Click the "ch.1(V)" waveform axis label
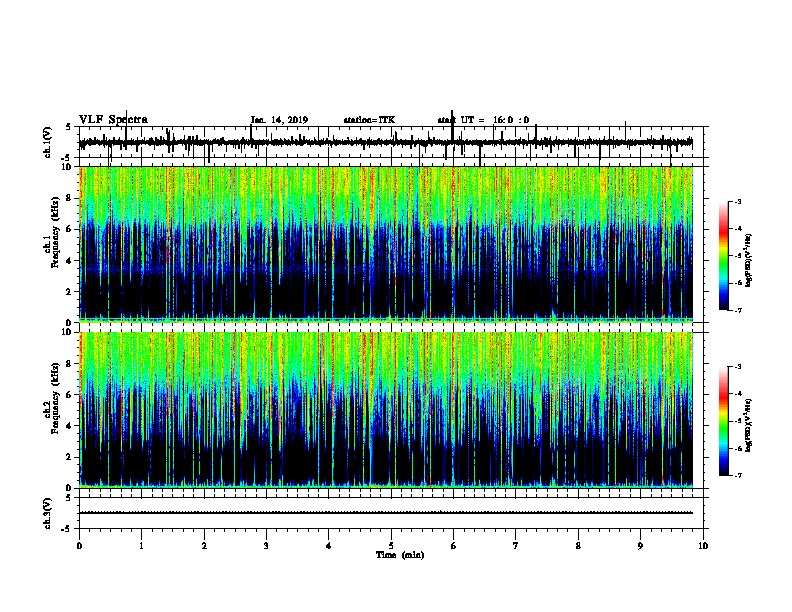 point(47,142)
